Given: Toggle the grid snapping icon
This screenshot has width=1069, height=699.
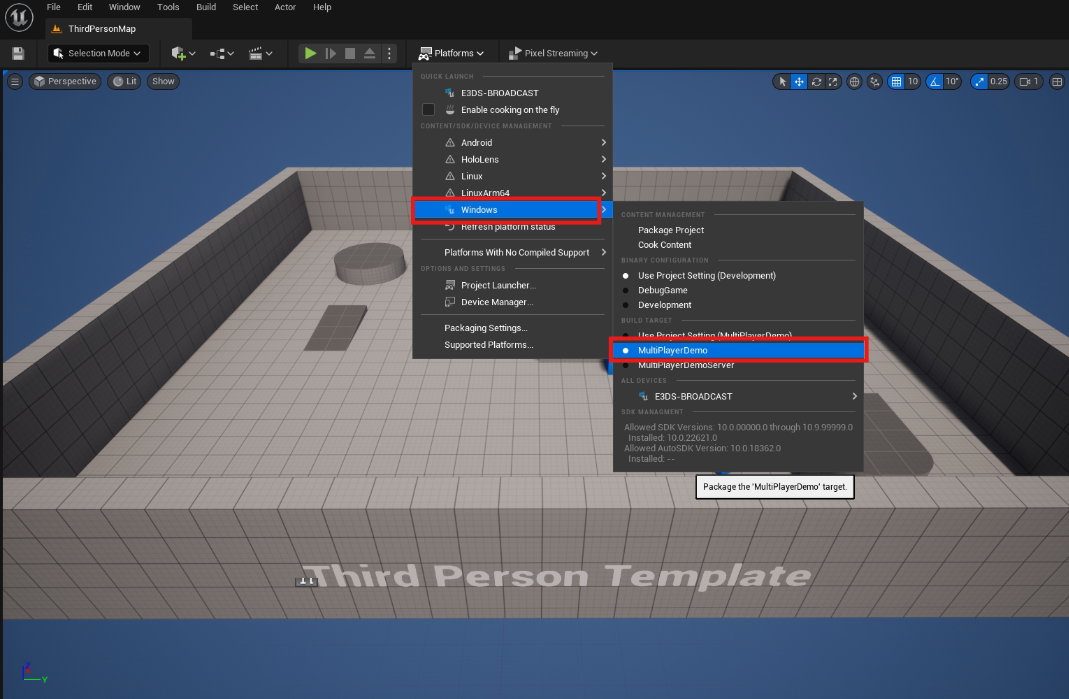Looking at the screenshot, I should pos(897,82).
